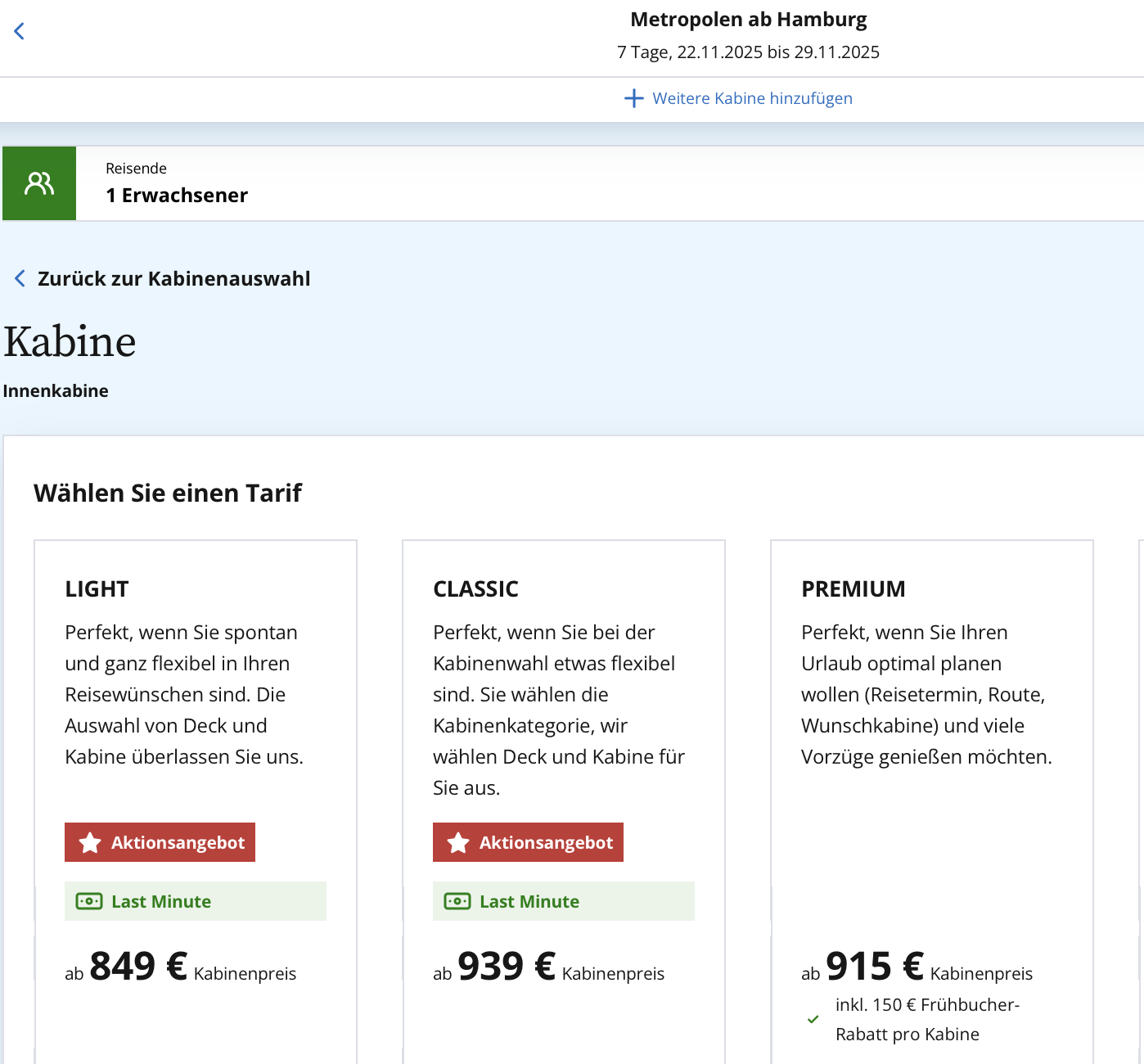Click the CLASSIC tariff description text

(559, 710)
